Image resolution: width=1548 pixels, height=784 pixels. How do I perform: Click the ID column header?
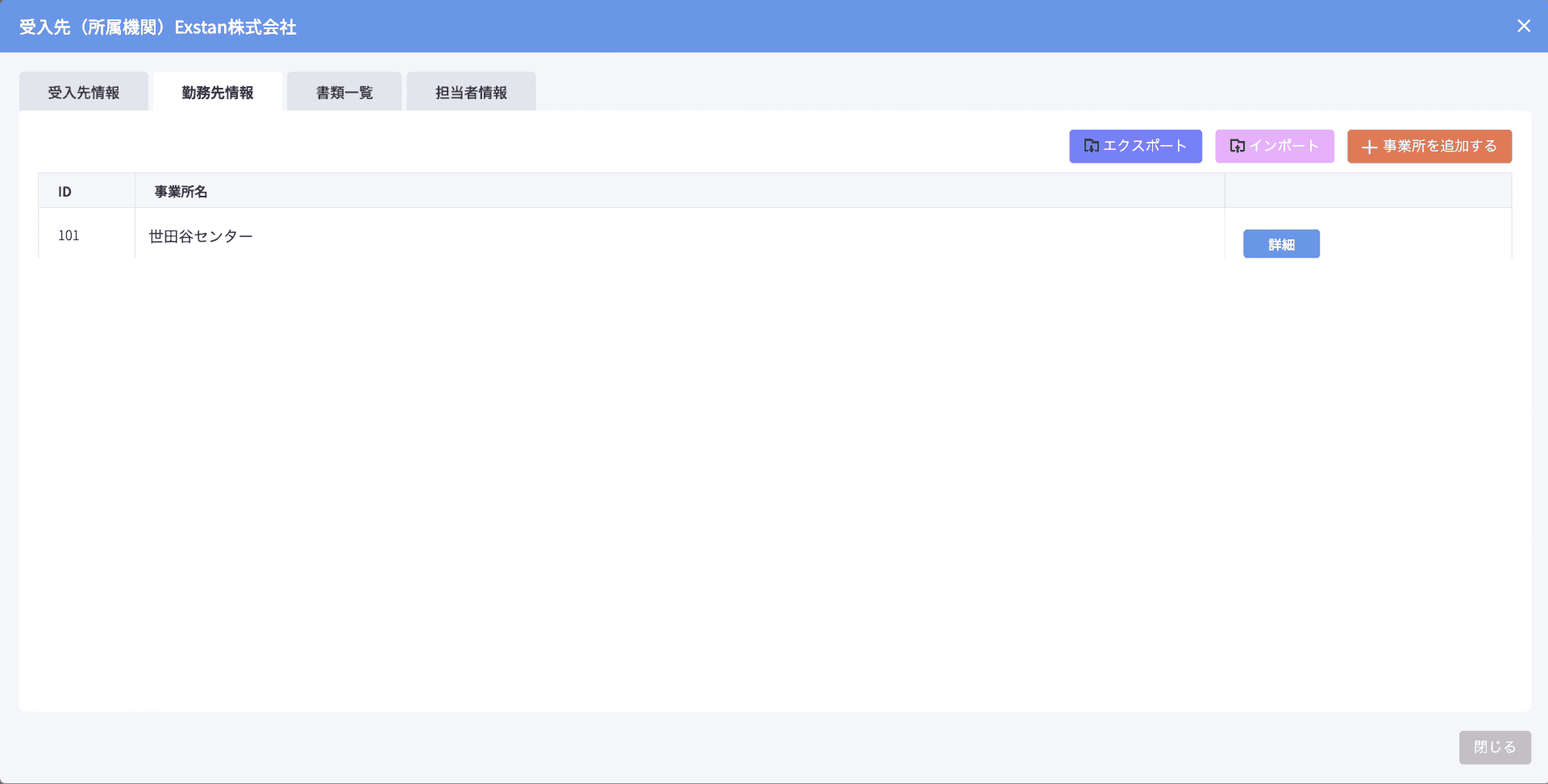tap(64, 192)
